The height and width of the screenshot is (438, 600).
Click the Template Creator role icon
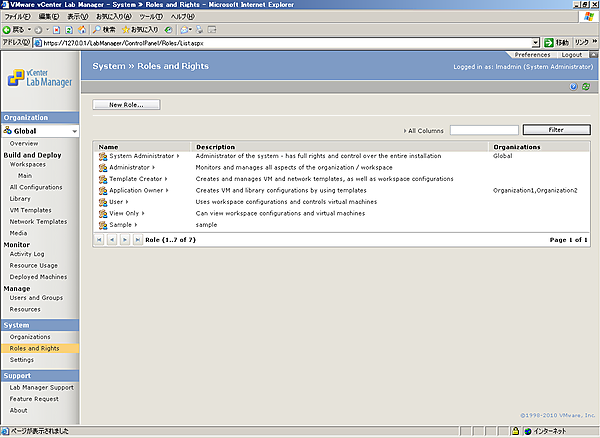tap(102, 179)
